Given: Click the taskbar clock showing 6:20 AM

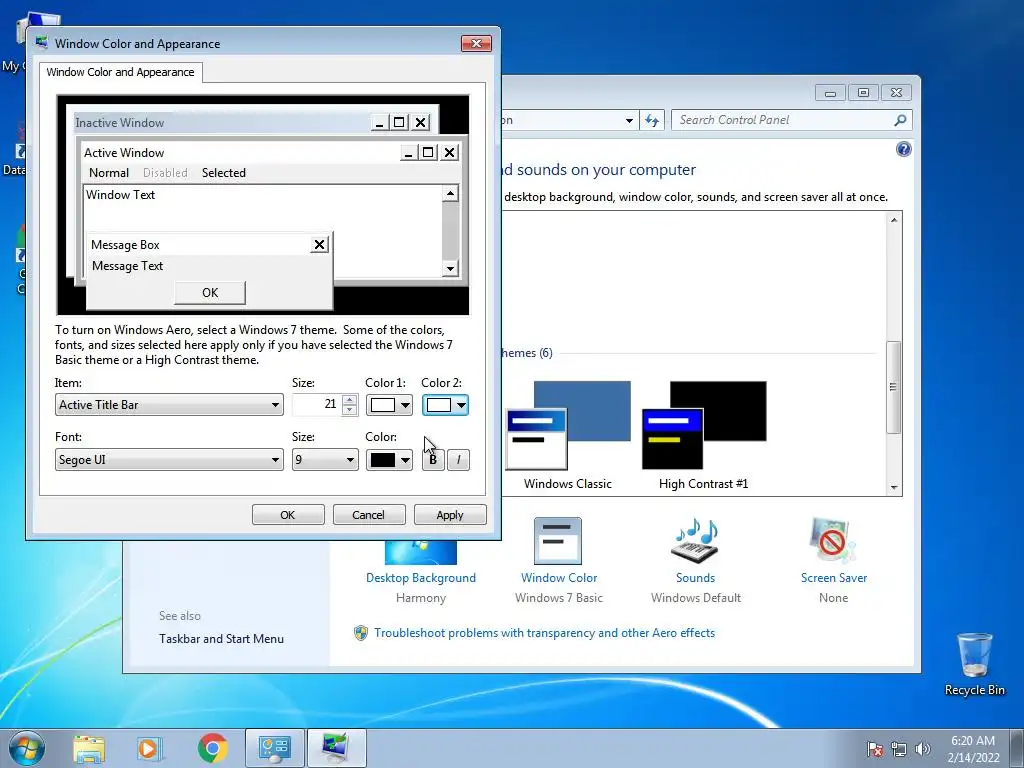Looking at the screenshot, I should [x=973, y=749].
